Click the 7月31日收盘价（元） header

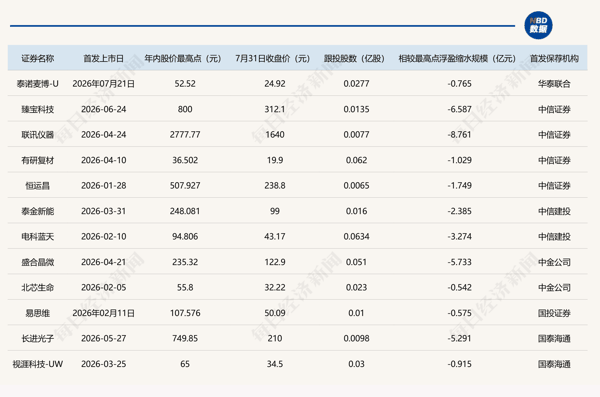point(272,59)
